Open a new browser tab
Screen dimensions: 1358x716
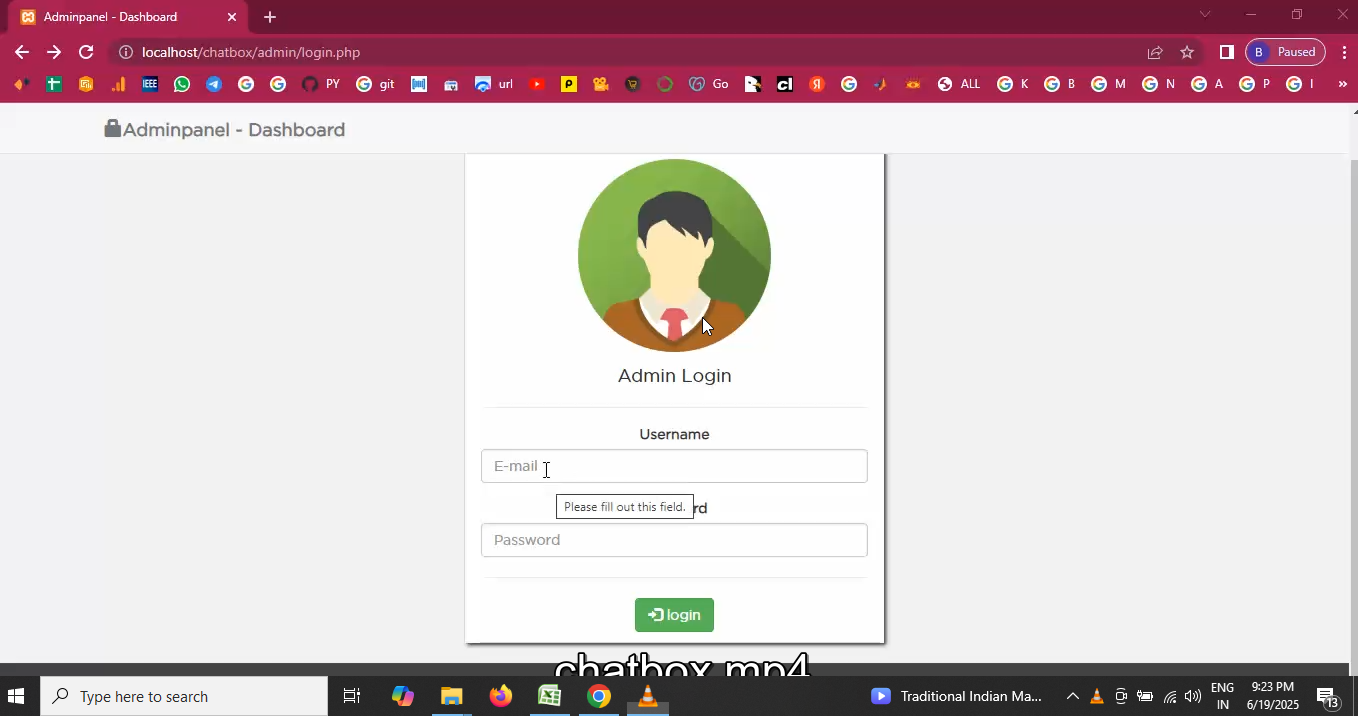tap(270, 17)
